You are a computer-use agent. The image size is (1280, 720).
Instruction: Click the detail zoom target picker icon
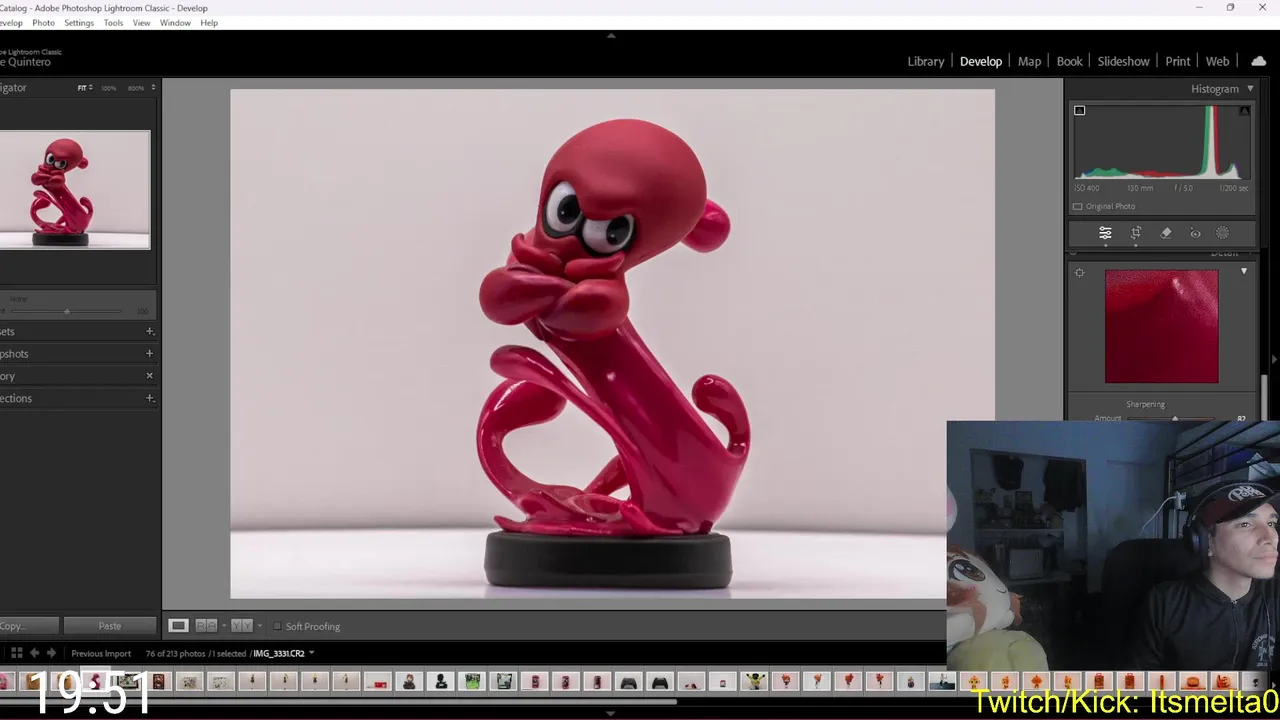pyautogui.click(x=1079, y=272)
